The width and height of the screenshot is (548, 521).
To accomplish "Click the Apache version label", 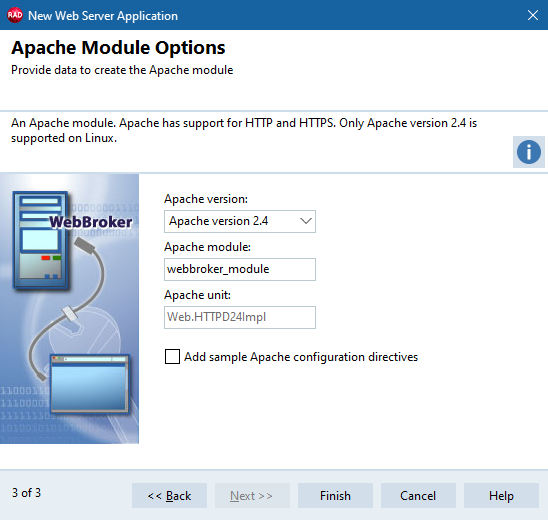I will point(206,199).
